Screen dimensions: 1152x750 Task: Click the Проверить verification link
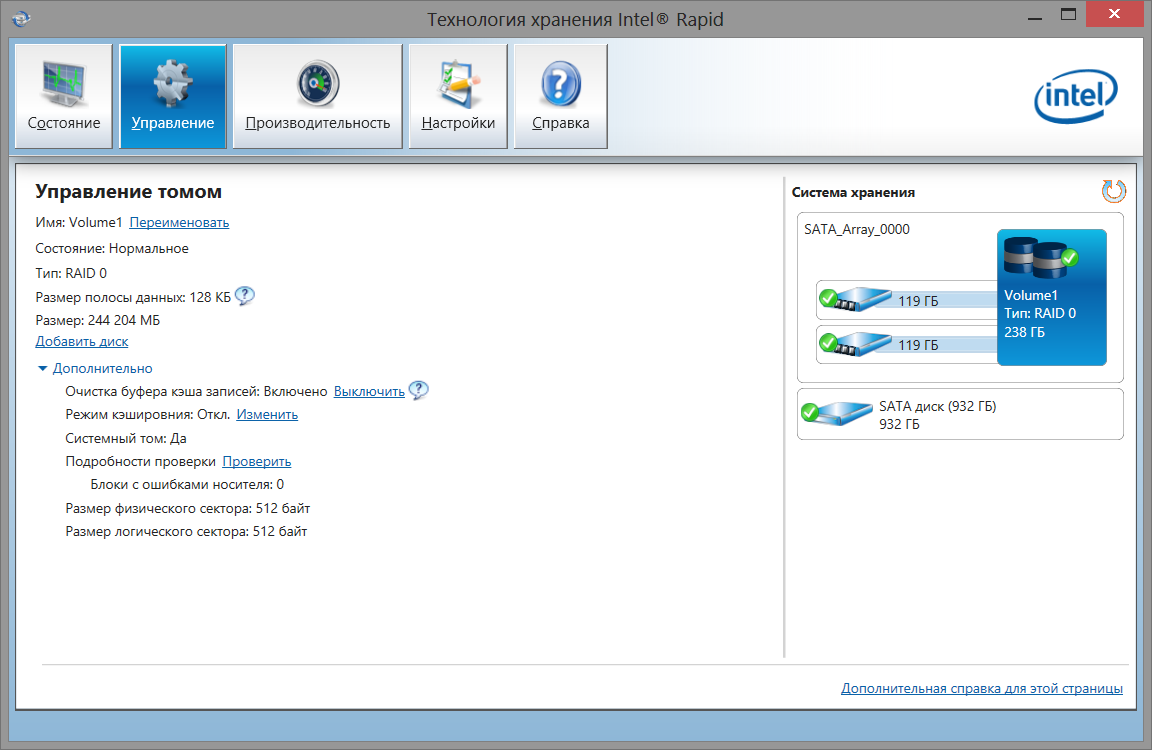(256, 461)
